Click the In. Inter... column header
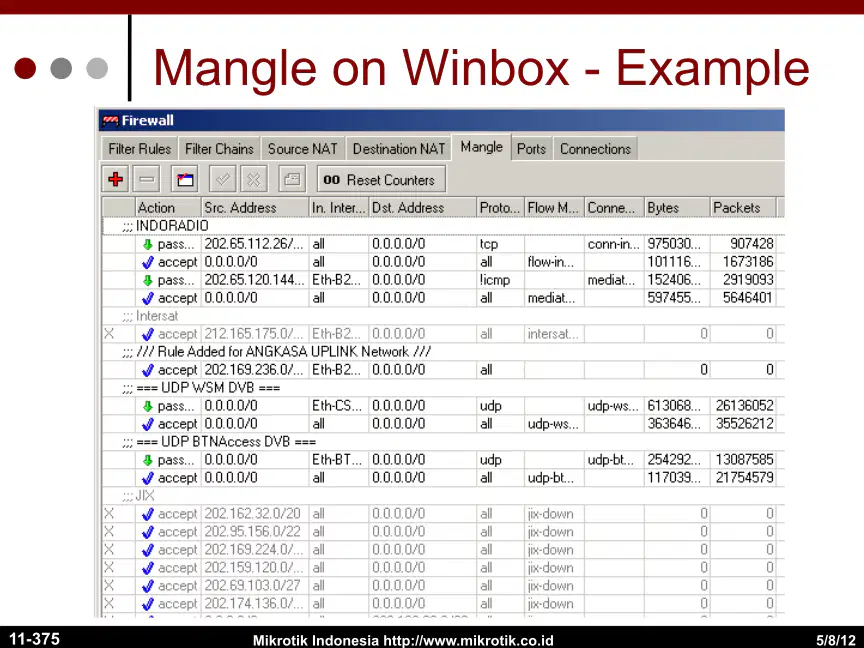The height and width of the screenshot is (648, 864). [x=338, y=208]
